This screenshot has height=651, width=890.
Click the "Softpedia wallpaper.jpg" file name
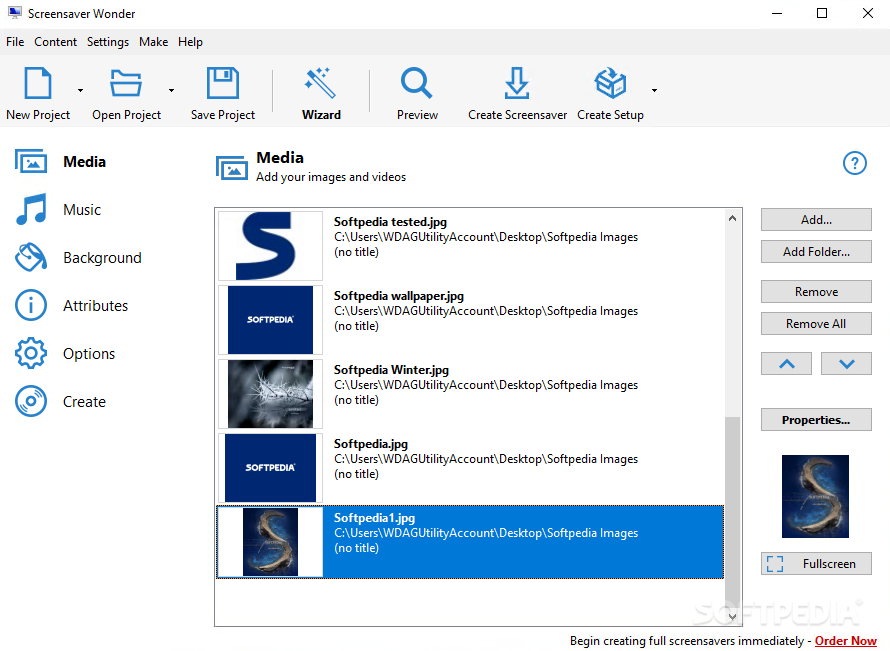click(398, 296)
